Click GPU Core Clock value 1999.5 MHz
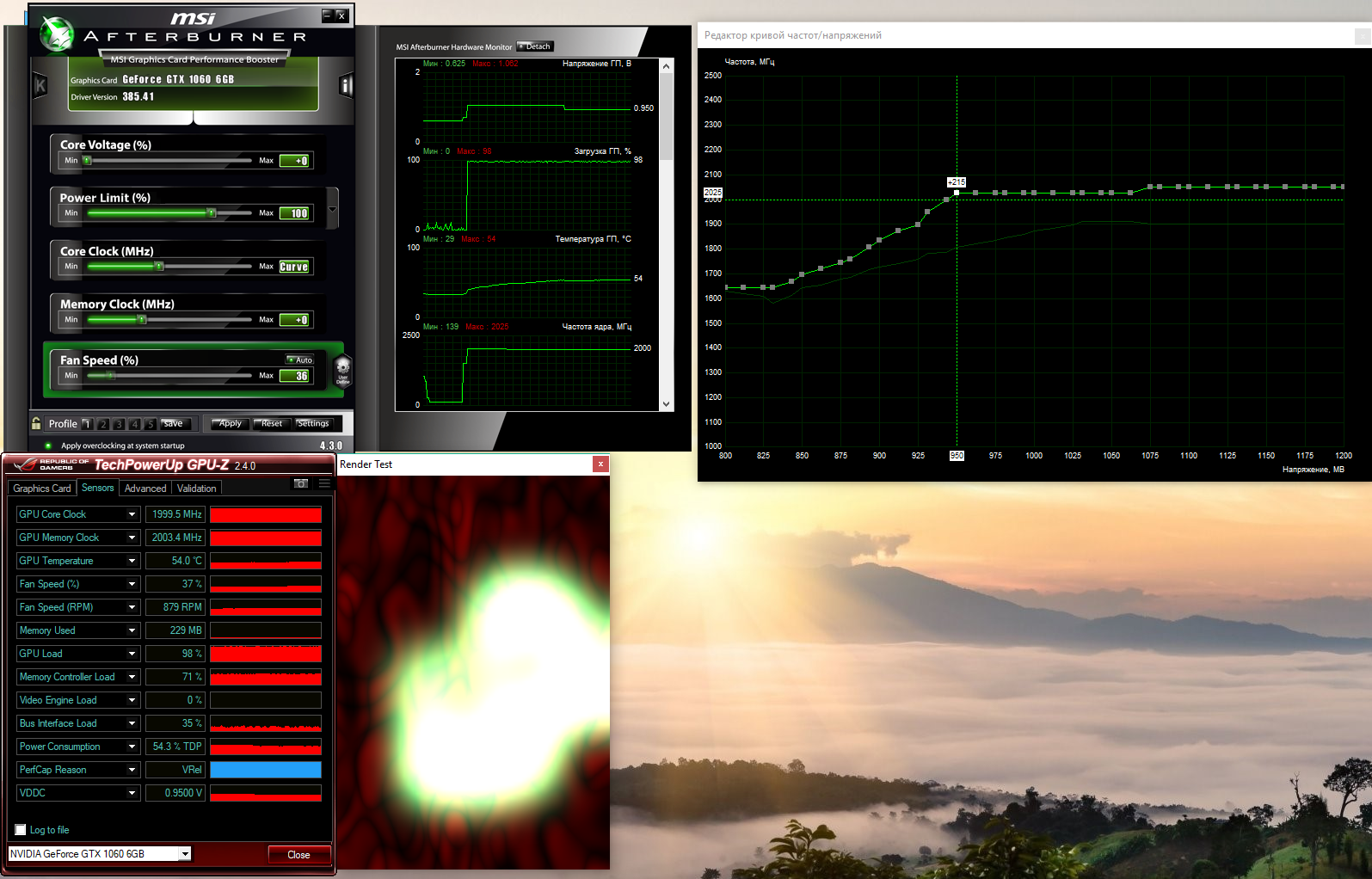This screenshot has width=1372, height=879. point(175,514)
